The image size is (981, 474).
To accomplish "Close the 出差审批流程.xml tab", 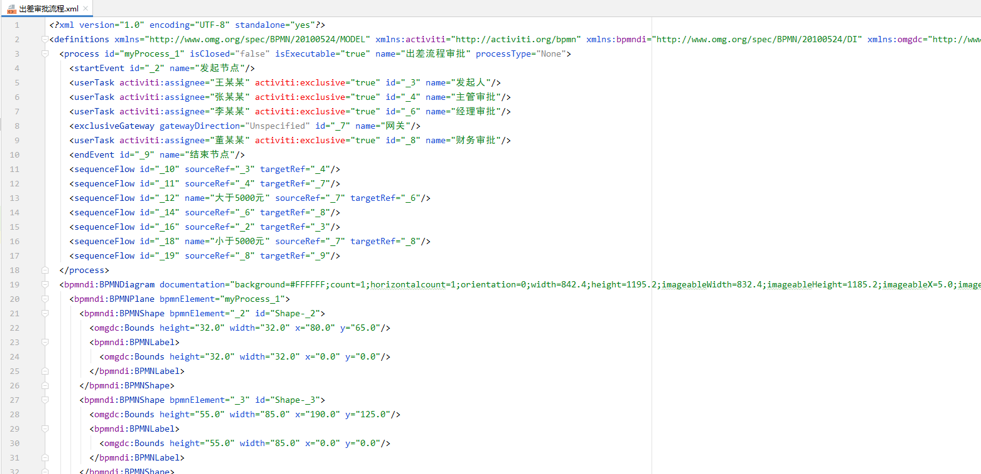I will [86, 9].
